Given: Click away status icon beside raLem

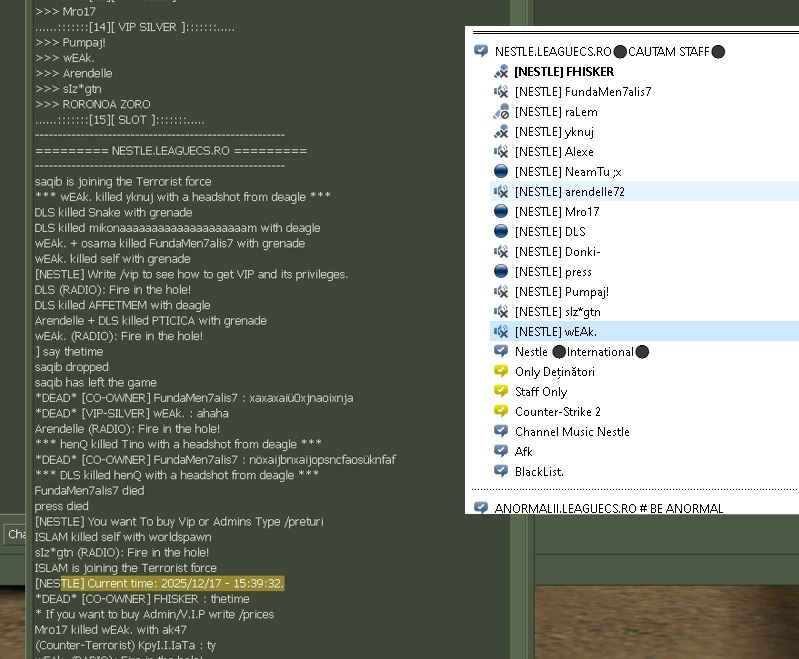Looking at the screenshot, I should 501,111.
